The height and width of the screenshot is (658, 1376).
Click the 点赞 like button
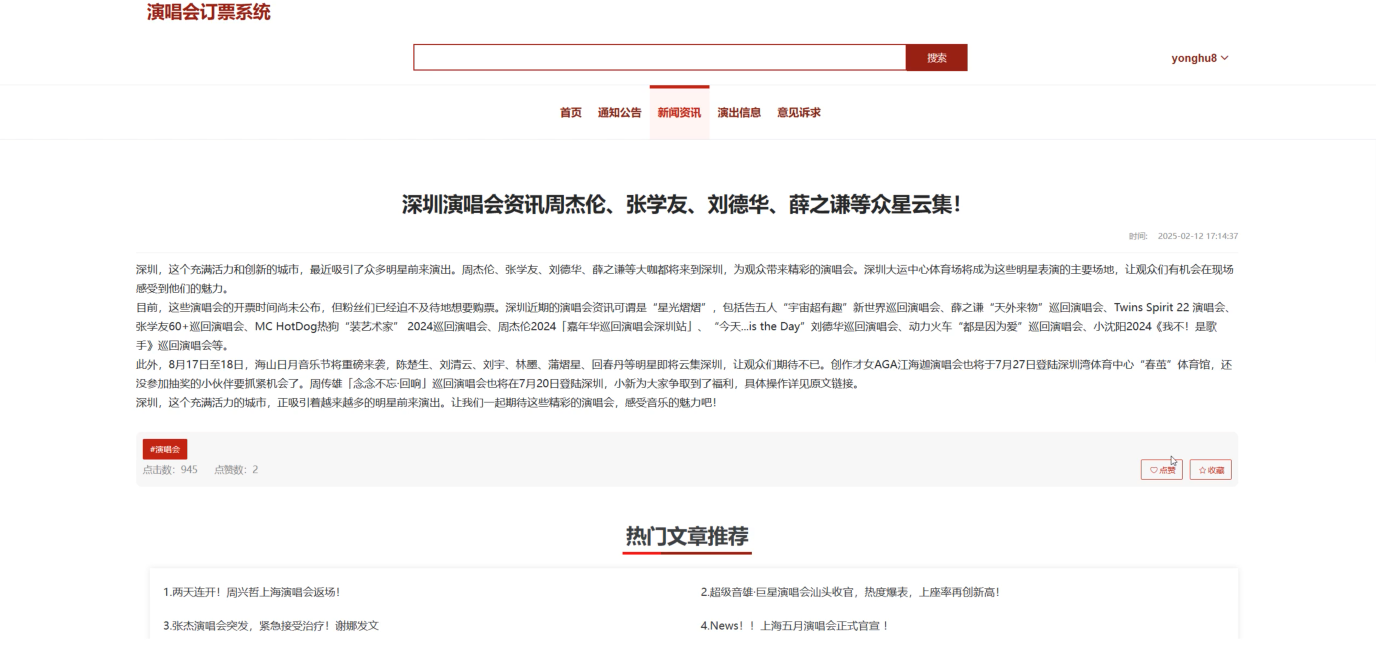[x=1161, y=470]
